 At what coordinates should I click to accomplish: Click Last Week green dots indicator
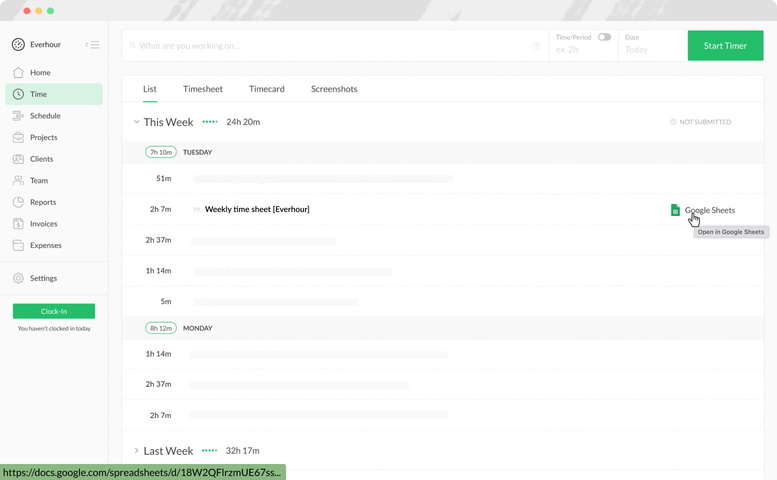[210, 451]
